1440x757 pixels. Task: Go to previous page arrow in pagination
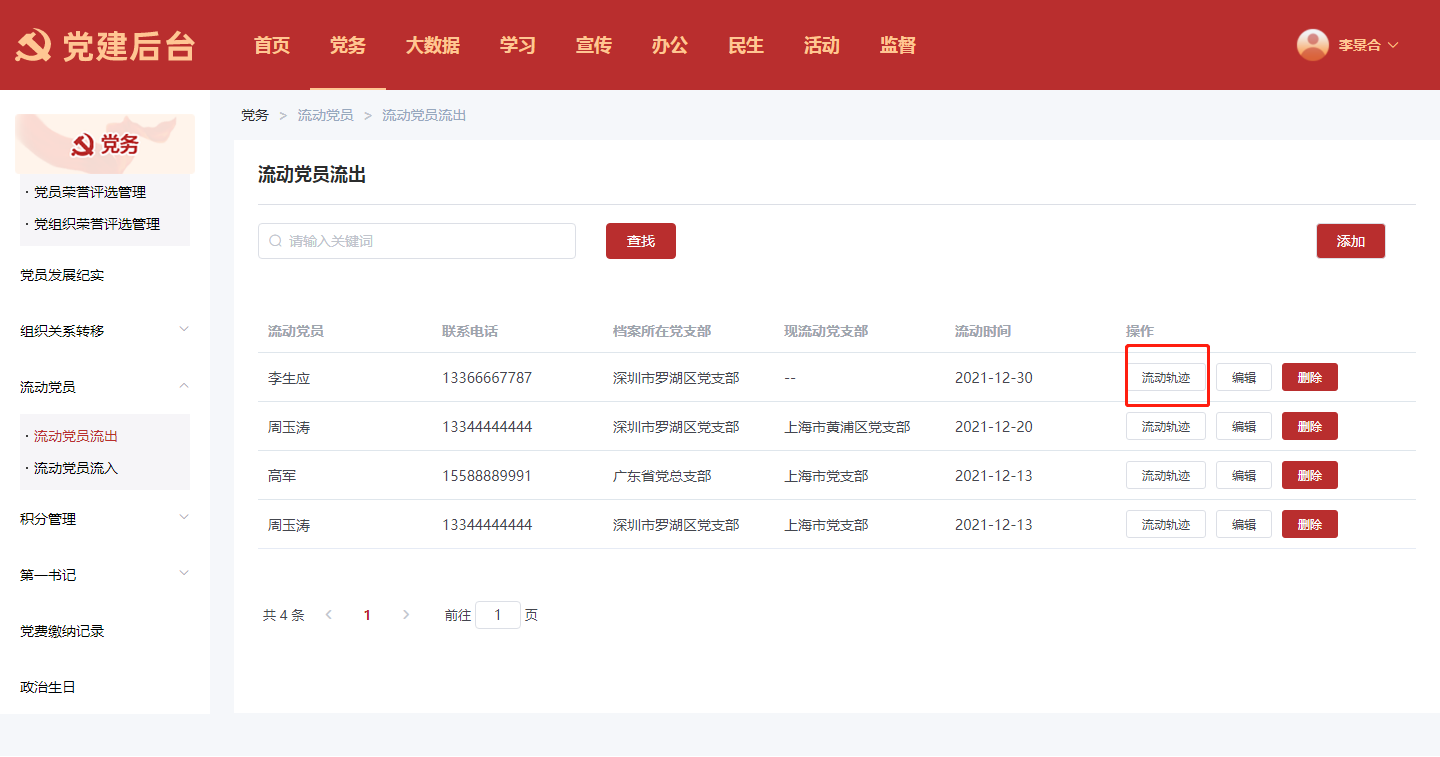pyautogui.click(x=329, y=615)
